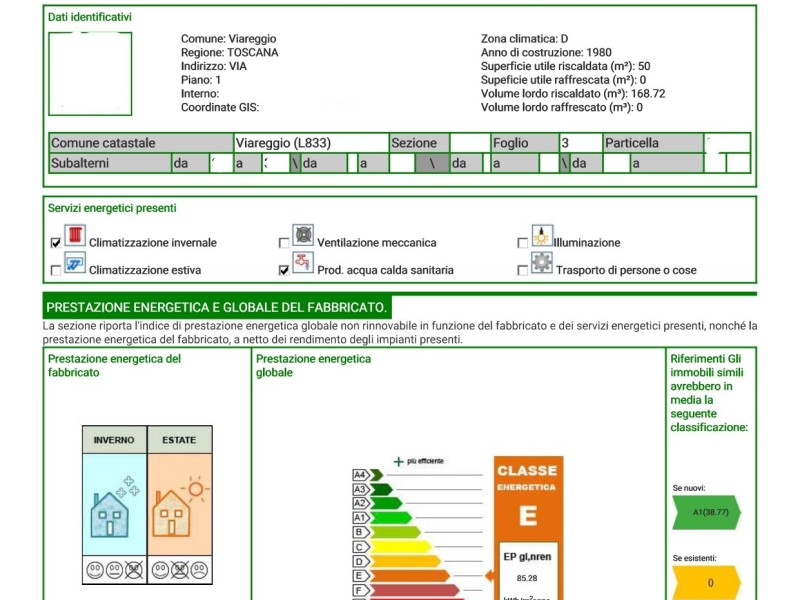
Task: Click the lightbulb illumination icon
Action: 542,235
